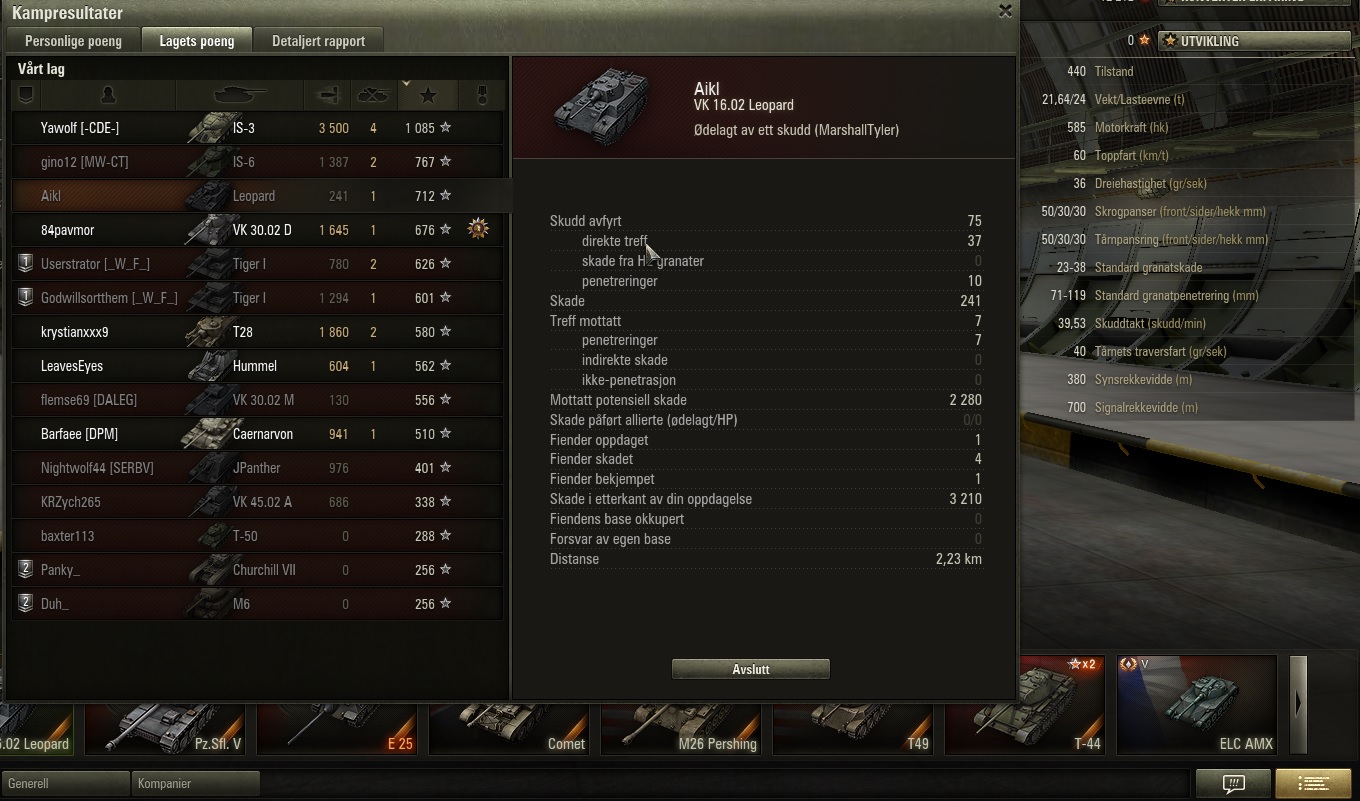Select ELC AMX tank thumbnail
Viewport: 1360px width, 801px height.
point(1197,704)
